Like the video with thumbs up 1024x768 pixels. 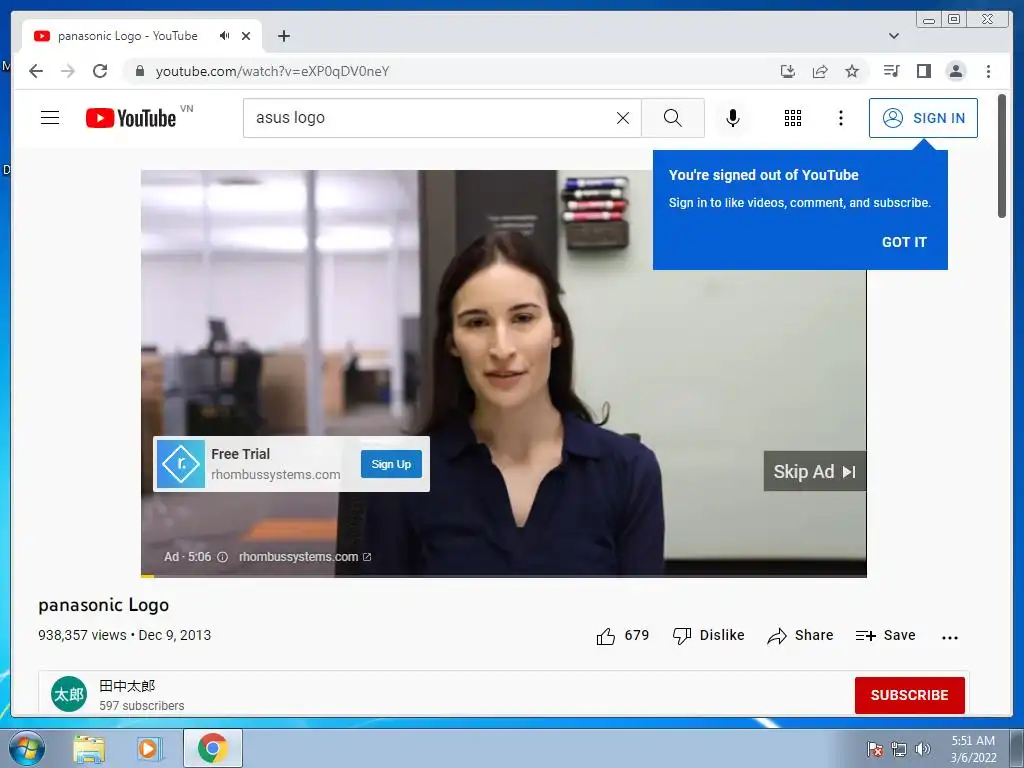(622, 635)
